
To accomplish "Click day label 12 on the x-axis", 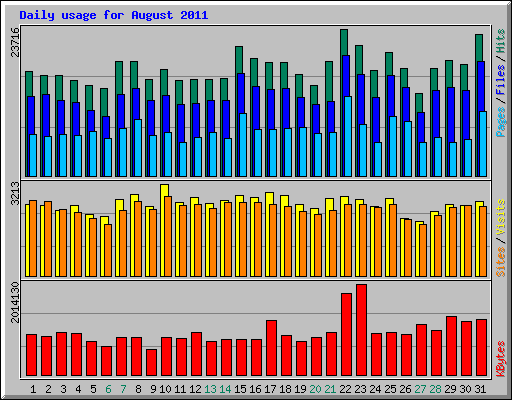I will 195,389.
